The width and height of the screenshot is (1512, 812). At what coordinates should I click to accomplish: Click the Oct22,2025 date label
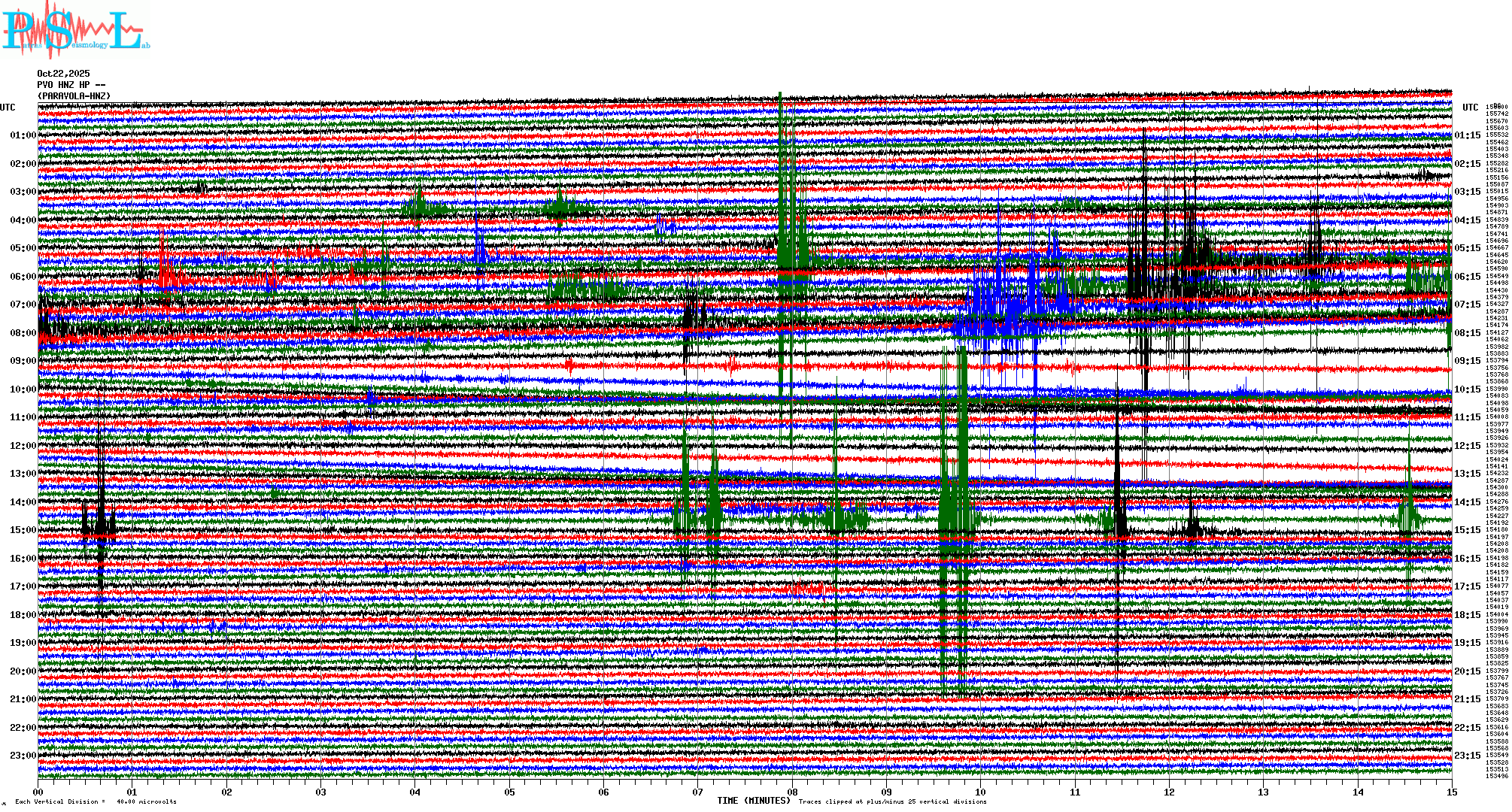[x=63, y=74]
